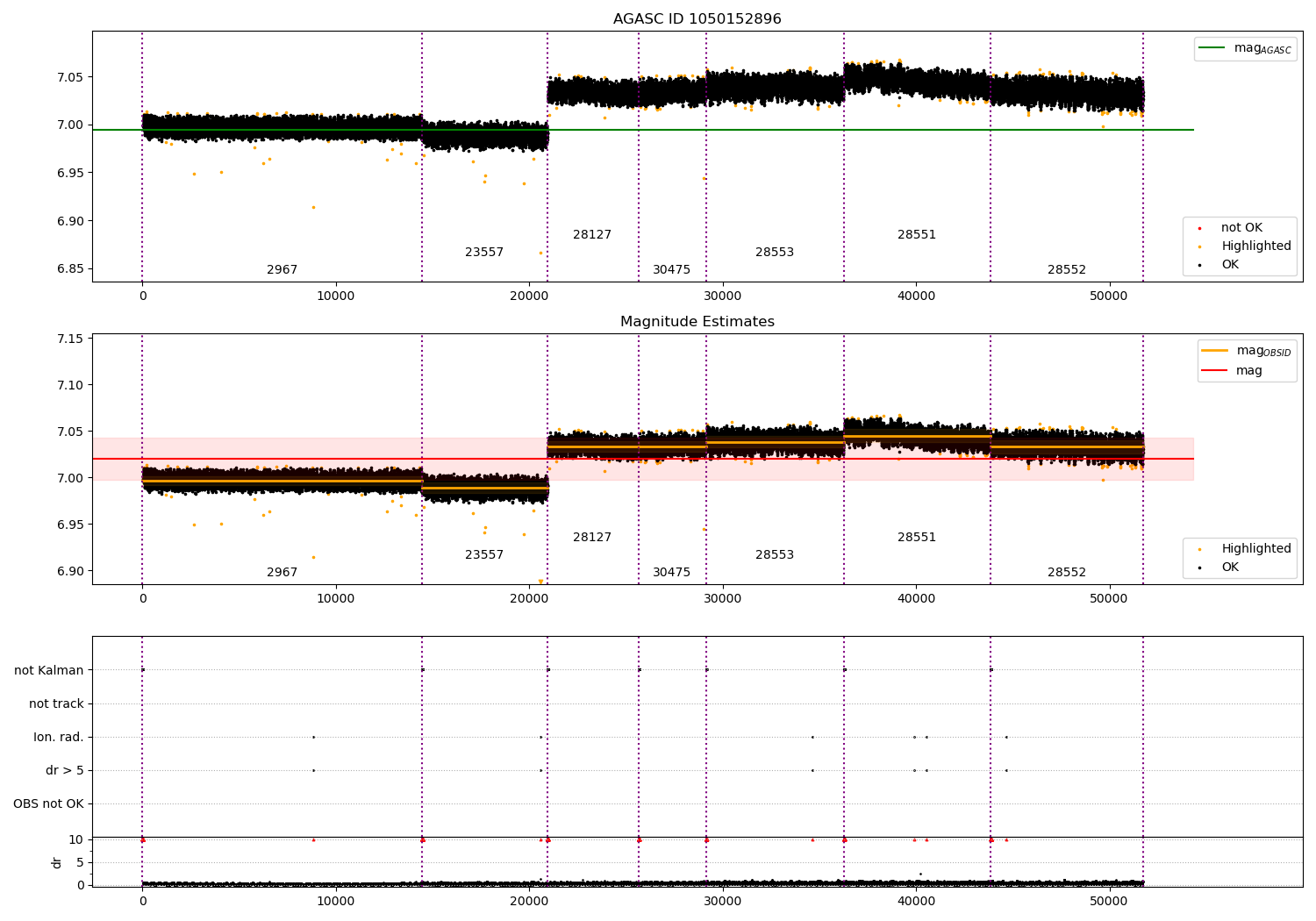Viewport: 1316px width, 921px height.
Task: Click obsid label 23557 in top plot
Action: [x=484, y=253]
